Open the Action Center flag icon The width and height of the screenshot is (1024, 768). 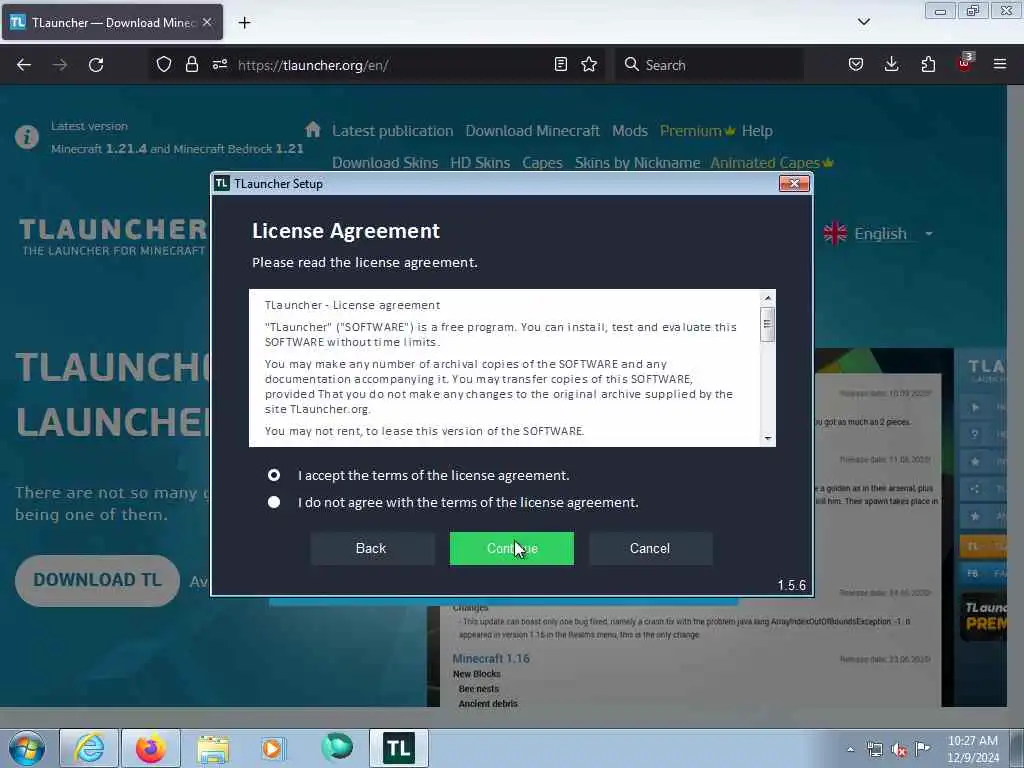point(922,748)
